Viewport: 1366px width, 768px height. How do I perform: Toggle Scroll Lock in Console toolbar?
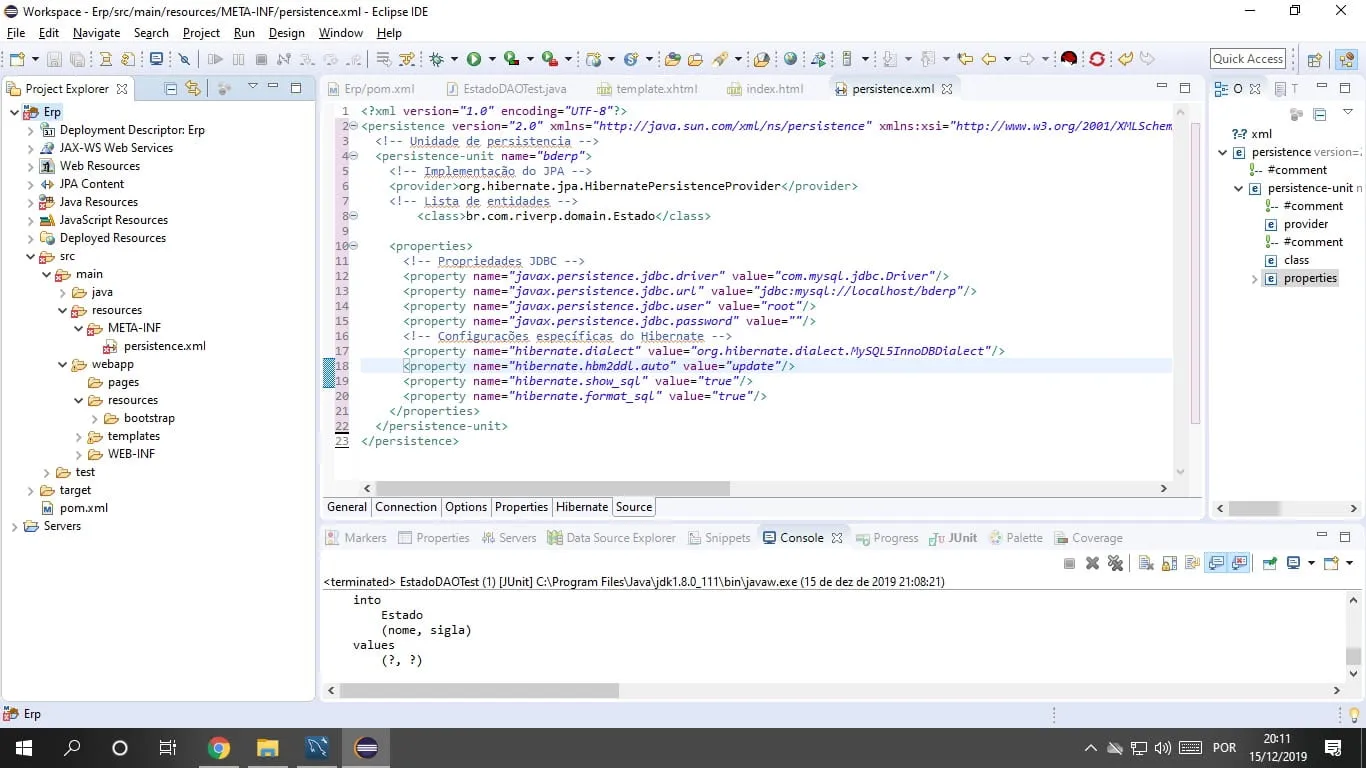[x=1168, y=564]
